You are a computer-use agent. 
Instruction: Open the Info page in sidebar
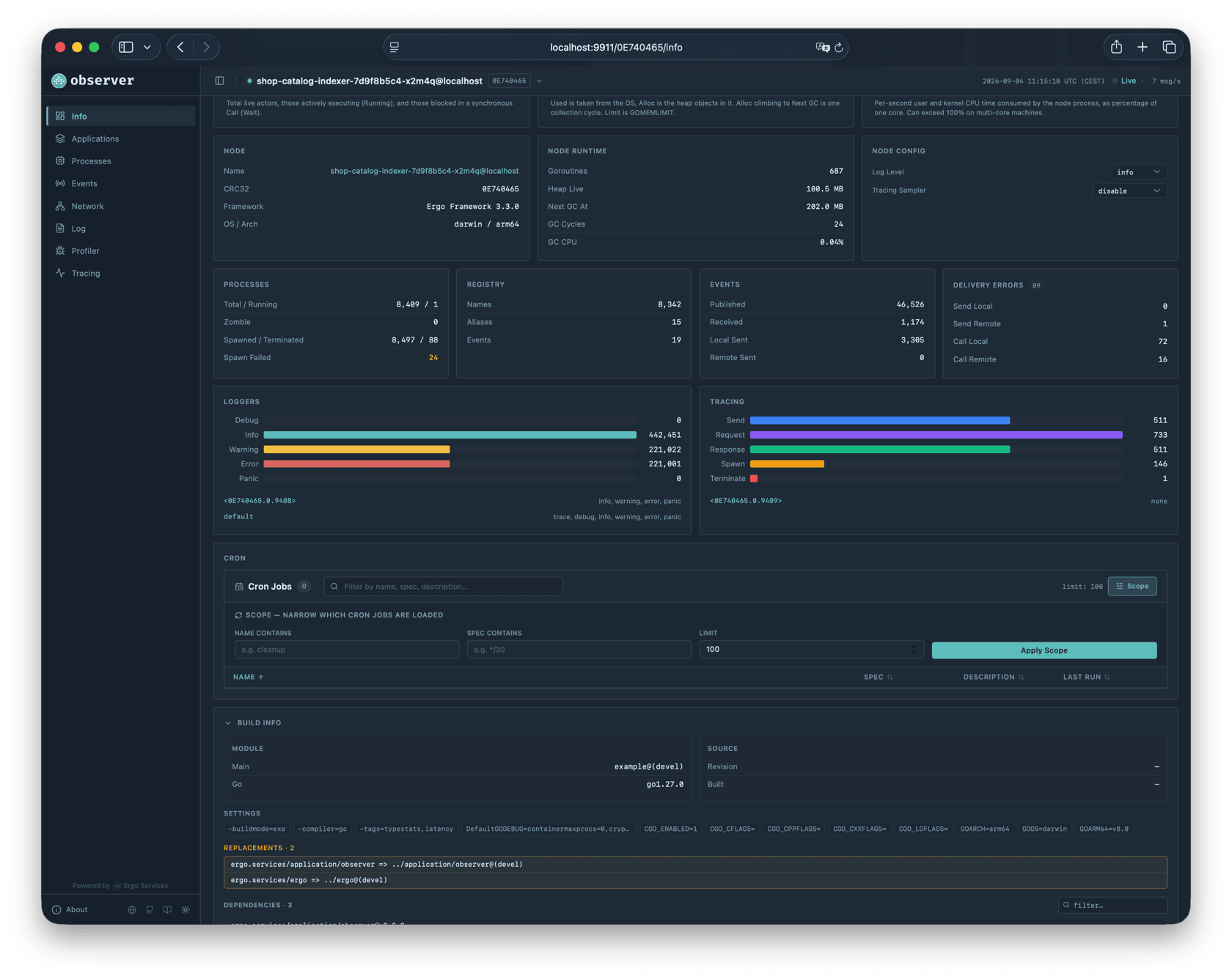point(121,116)
